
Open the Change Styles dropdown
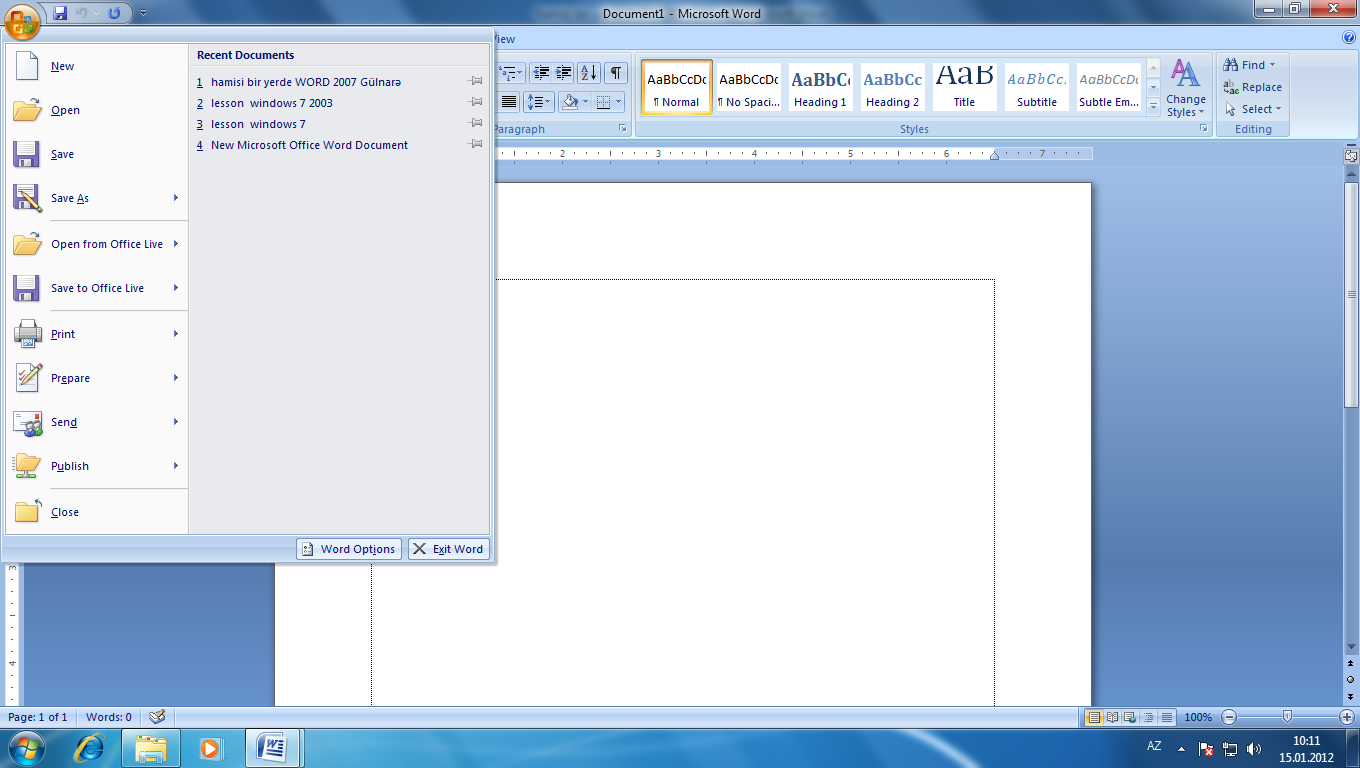(x=1186, y=89)
